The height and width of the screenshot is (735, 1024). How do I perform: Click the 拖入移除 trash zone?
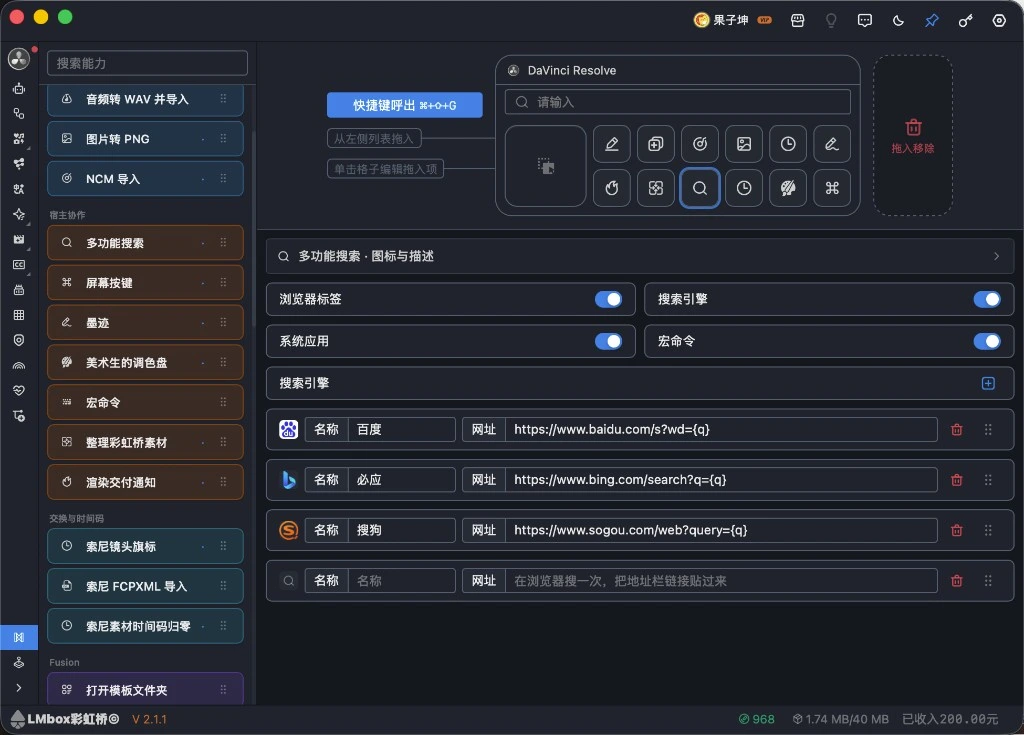click(x=913, y=135)
